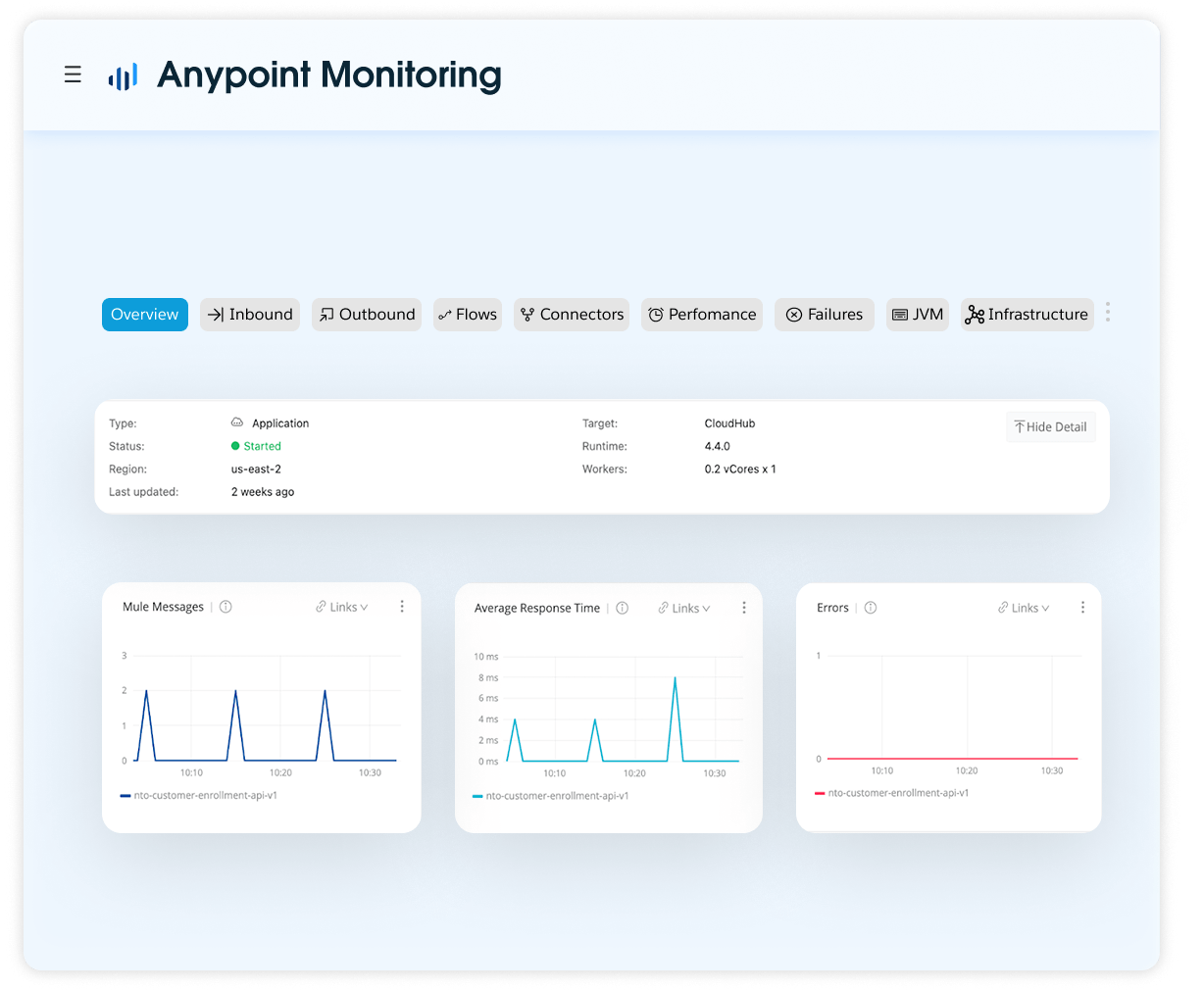
Task: Open the Links dropdown on Mule Messages
Action: coord(341,607)
